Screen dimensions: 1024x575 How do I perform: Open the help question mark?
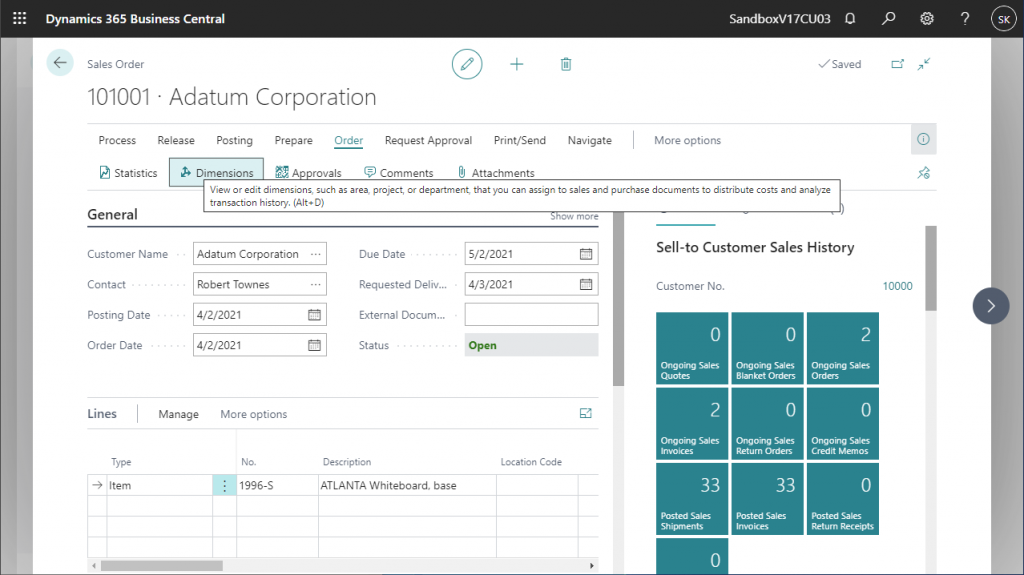point(965,18)
